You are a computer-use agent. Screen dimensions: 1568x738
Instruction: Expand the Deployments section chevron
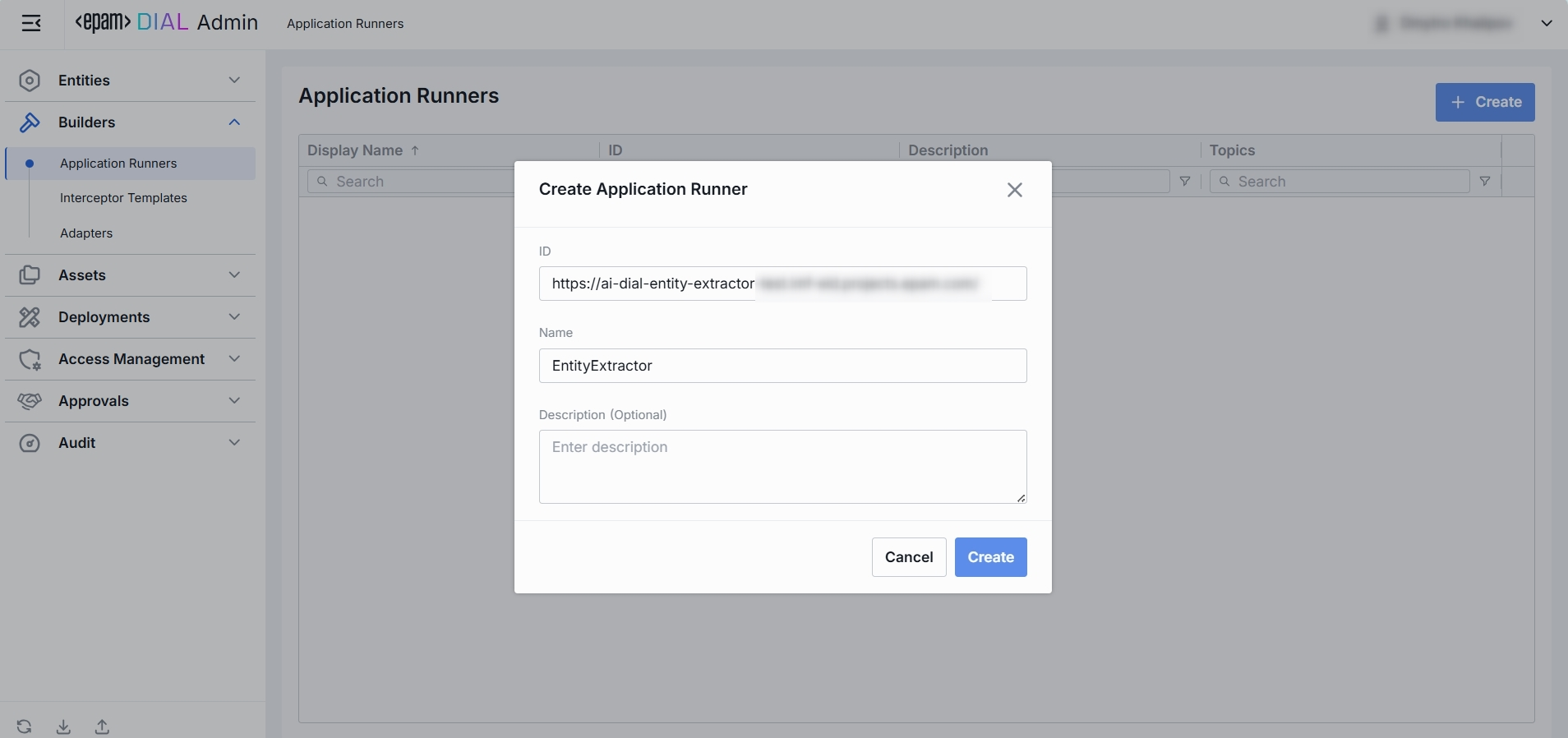tap(234, 317)
